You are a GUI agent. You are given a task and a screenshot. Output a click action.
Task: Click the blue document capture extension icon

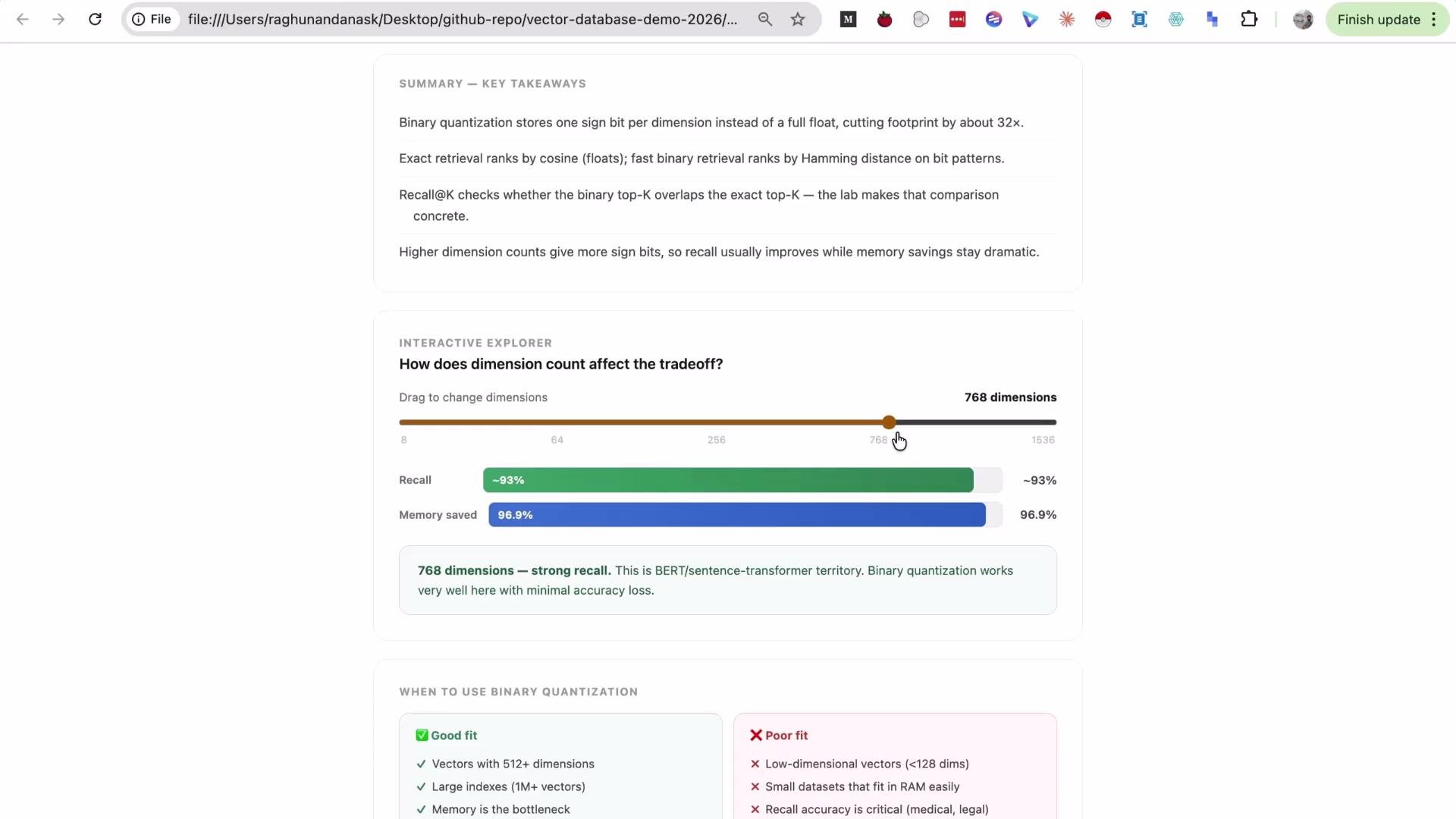[x=1140, y=20]
